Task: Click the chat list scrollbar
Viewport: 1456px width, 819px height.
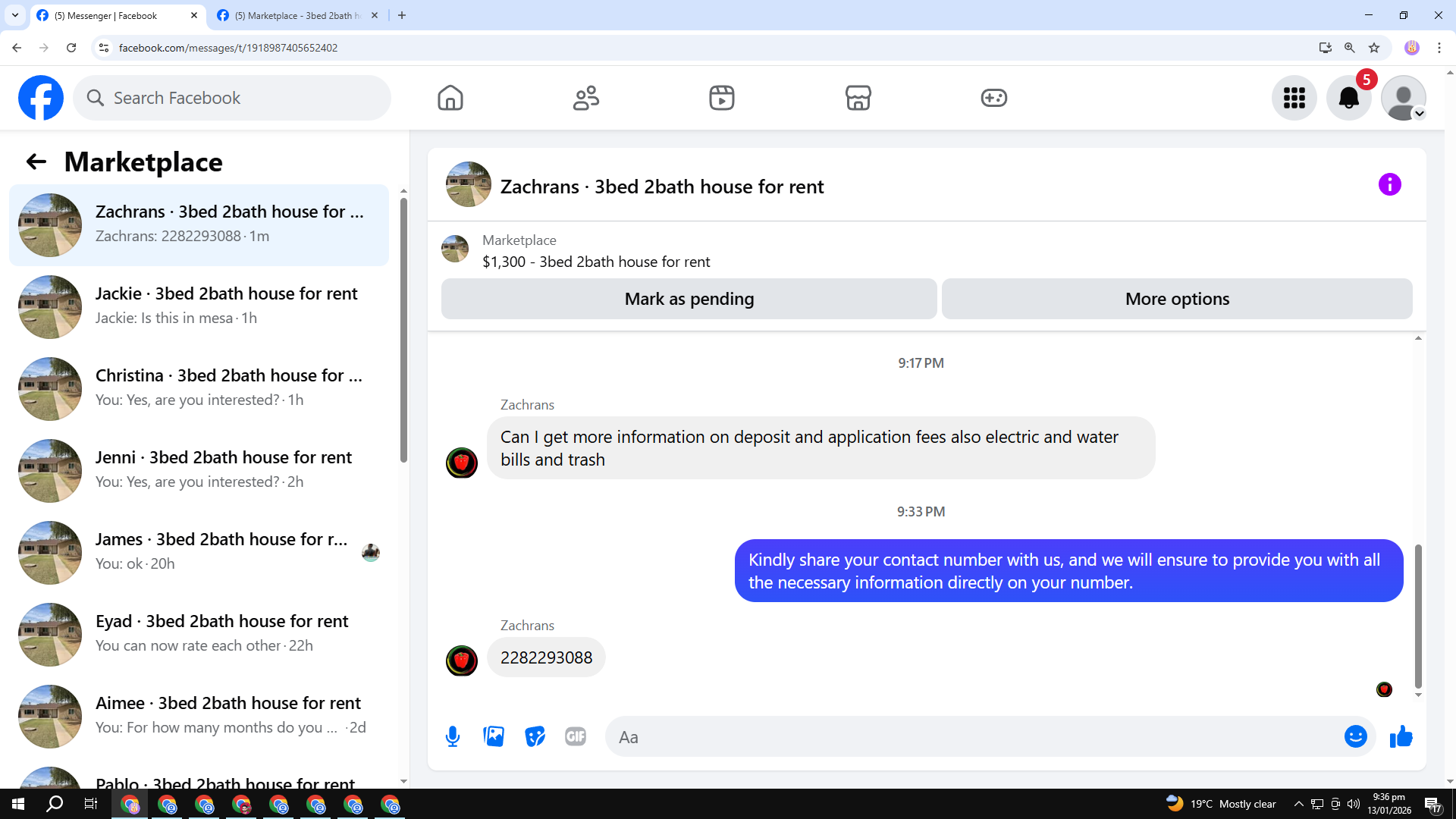Action: (403, 330)
